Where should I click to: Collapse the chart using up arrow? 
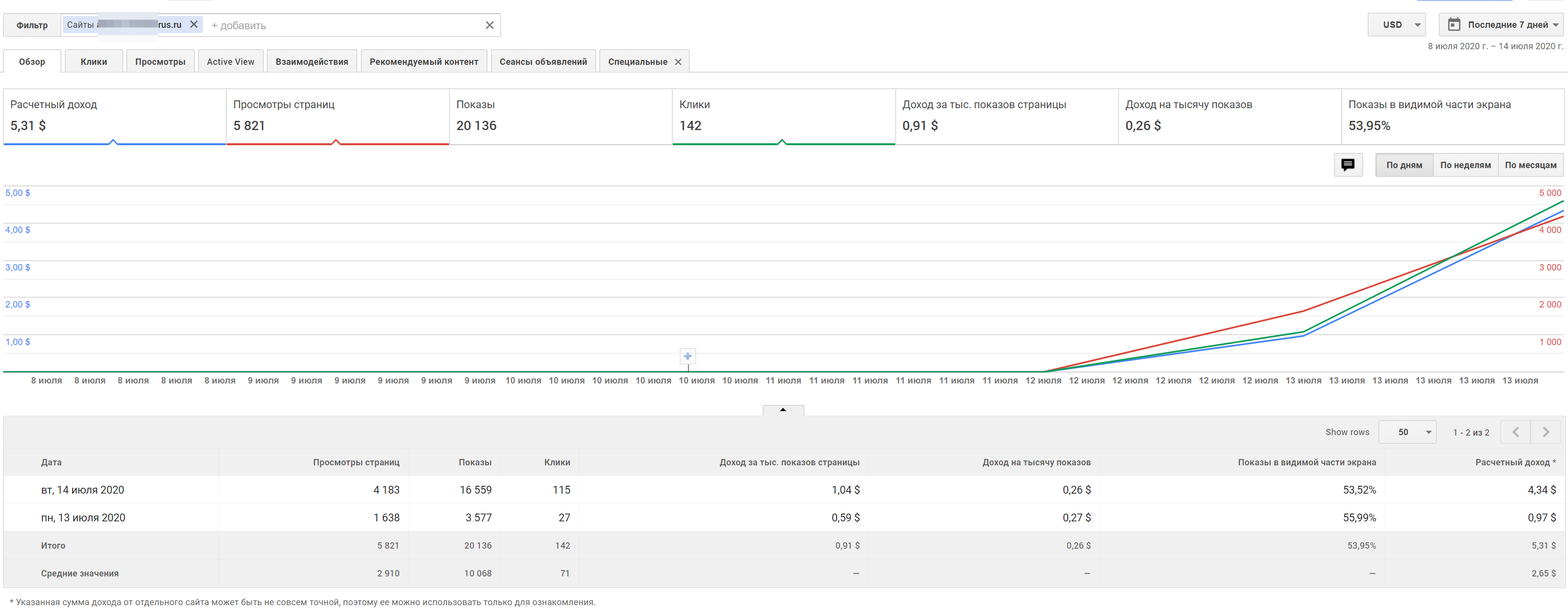coord(783,410)
